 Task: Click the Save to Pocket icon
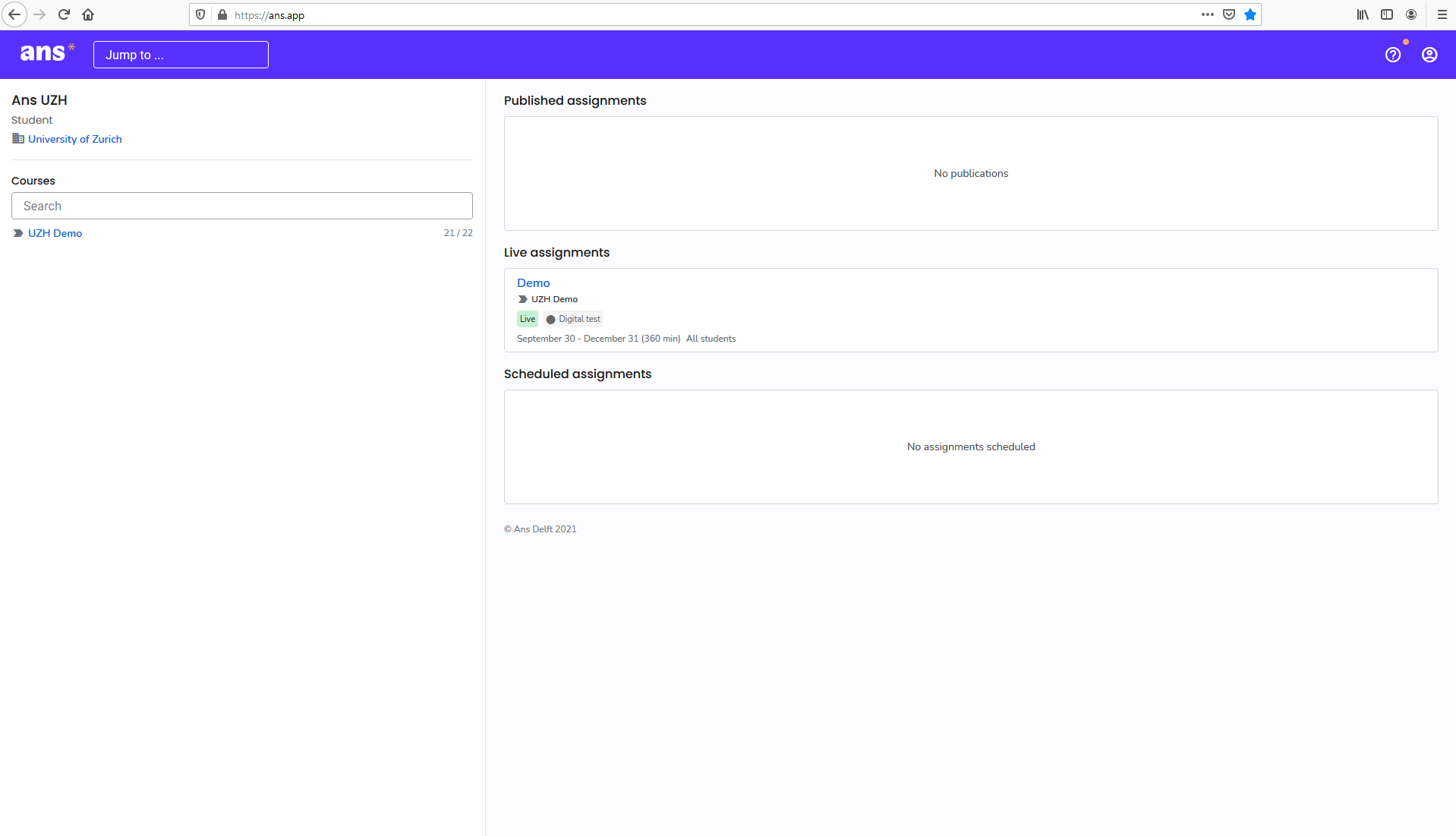point(1229,14)
